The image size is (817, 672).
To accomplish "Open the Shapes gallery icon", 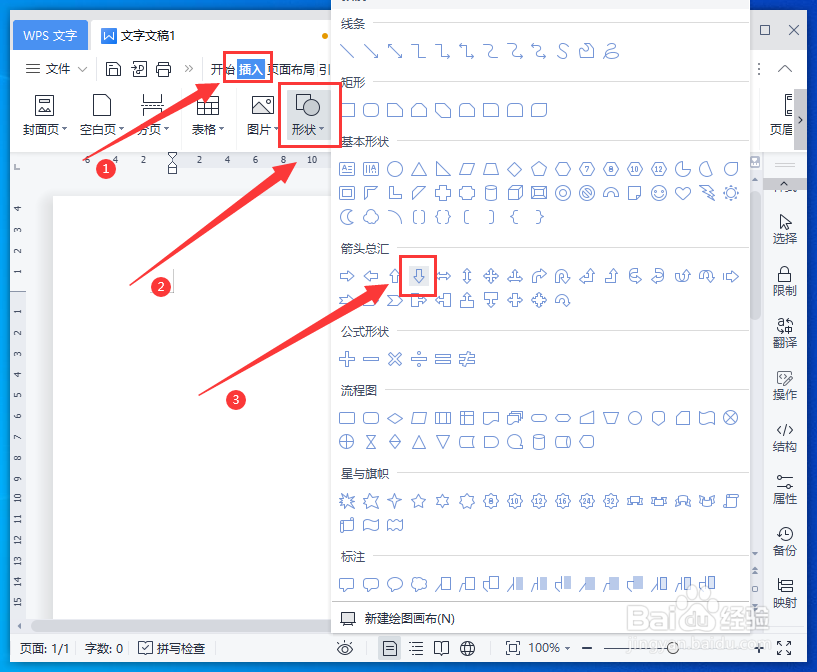I will pyautogui.click(x=309, y=107).
